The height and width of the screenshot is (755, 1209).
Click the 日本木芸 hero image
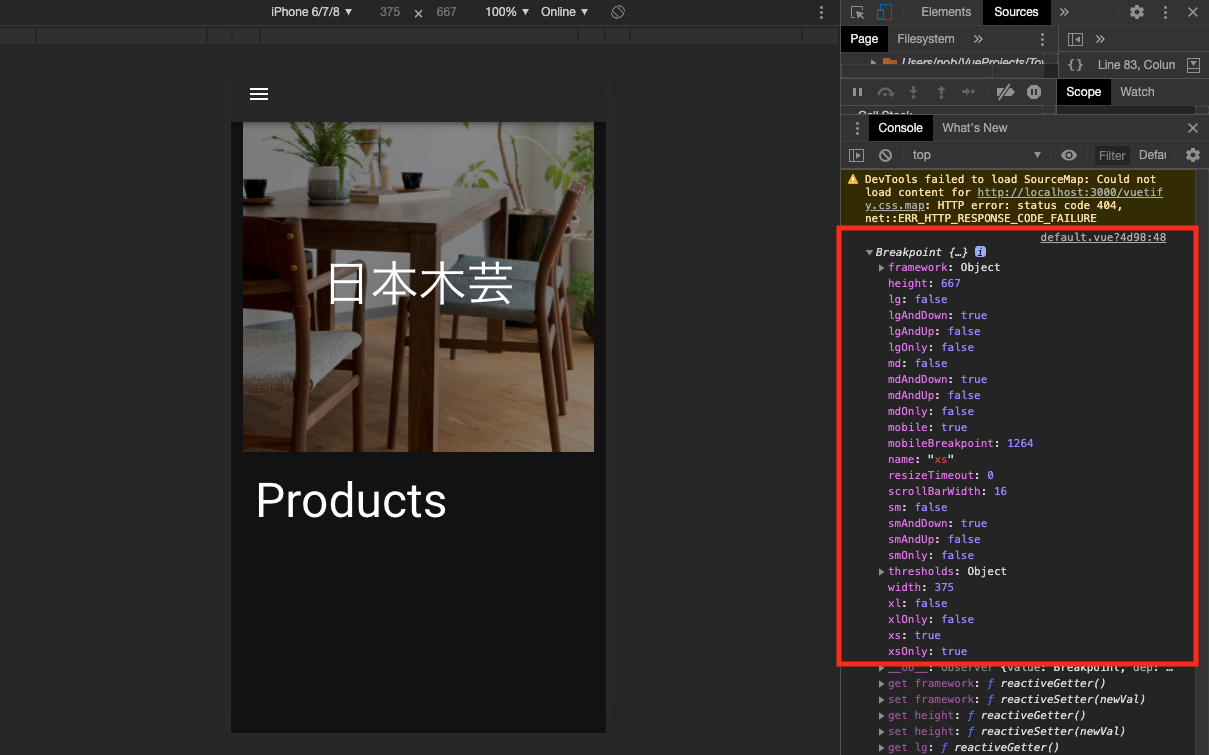(418, 287)
